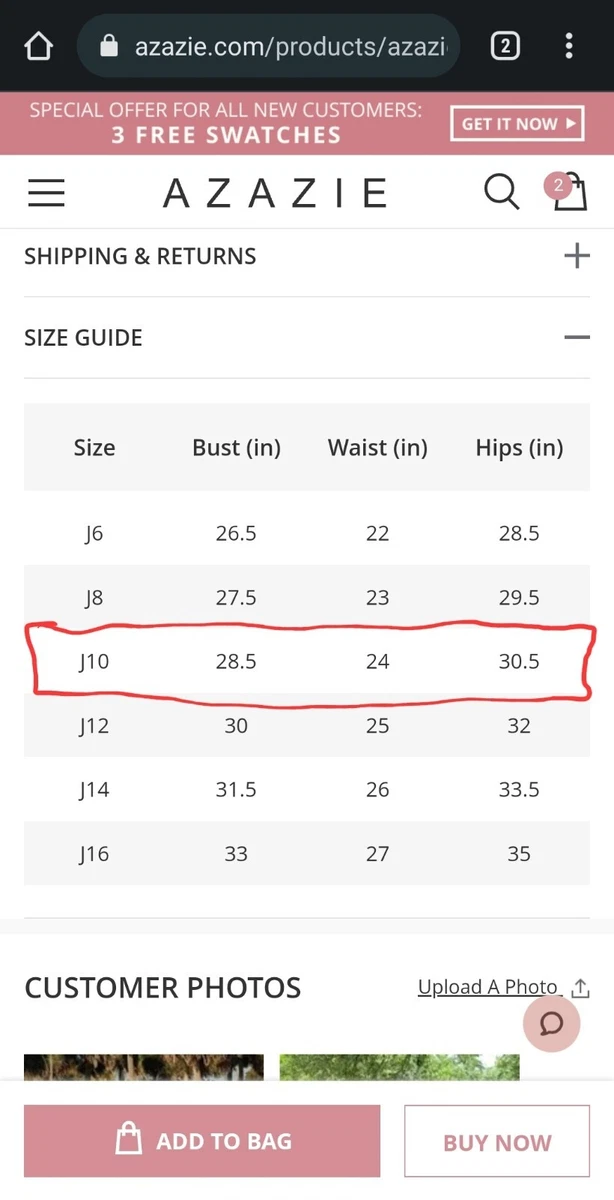Open the shopping bag with 2 items
The image size is (614, 1200).
pos(567,190)
